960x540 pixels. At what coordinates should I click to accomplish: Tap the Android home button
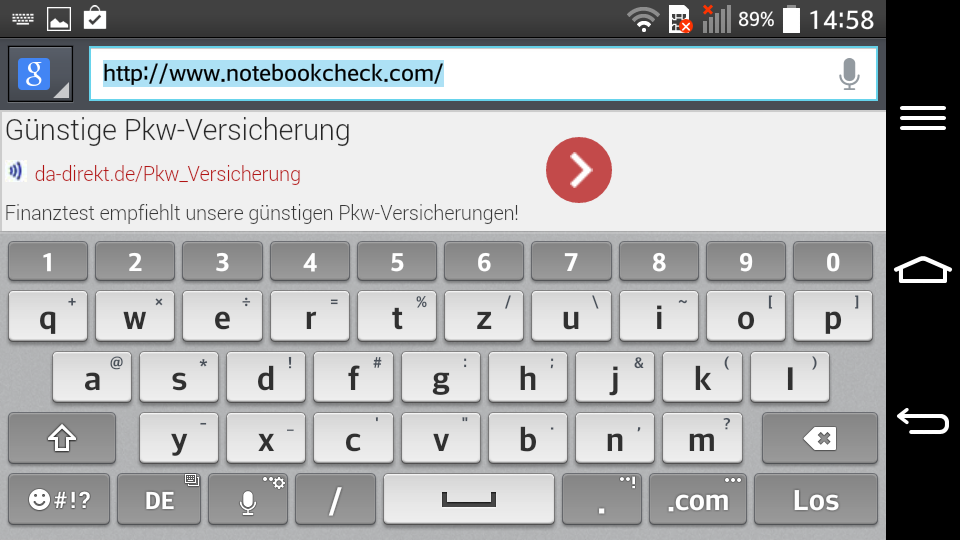click(923, 270)
